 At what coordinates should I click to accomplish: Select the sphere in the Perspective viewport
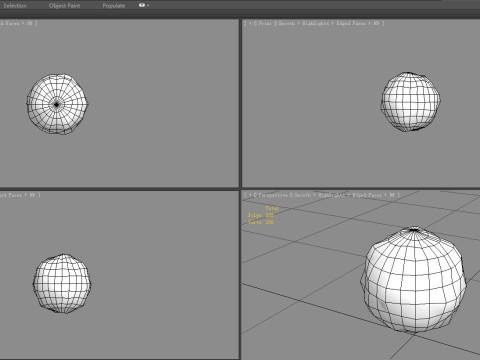[x=413, y=280]
